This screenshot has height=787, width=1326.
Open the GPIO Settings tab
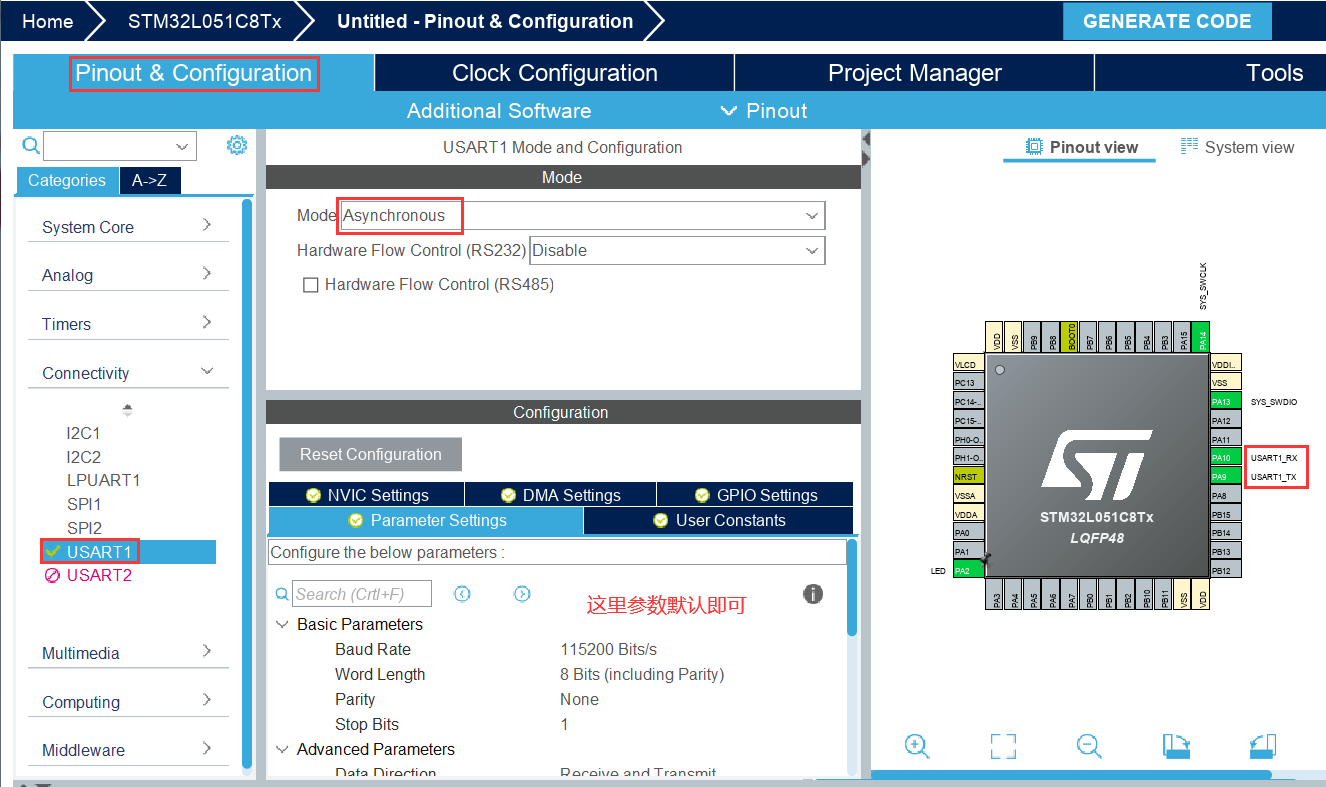tap(755, 495)
